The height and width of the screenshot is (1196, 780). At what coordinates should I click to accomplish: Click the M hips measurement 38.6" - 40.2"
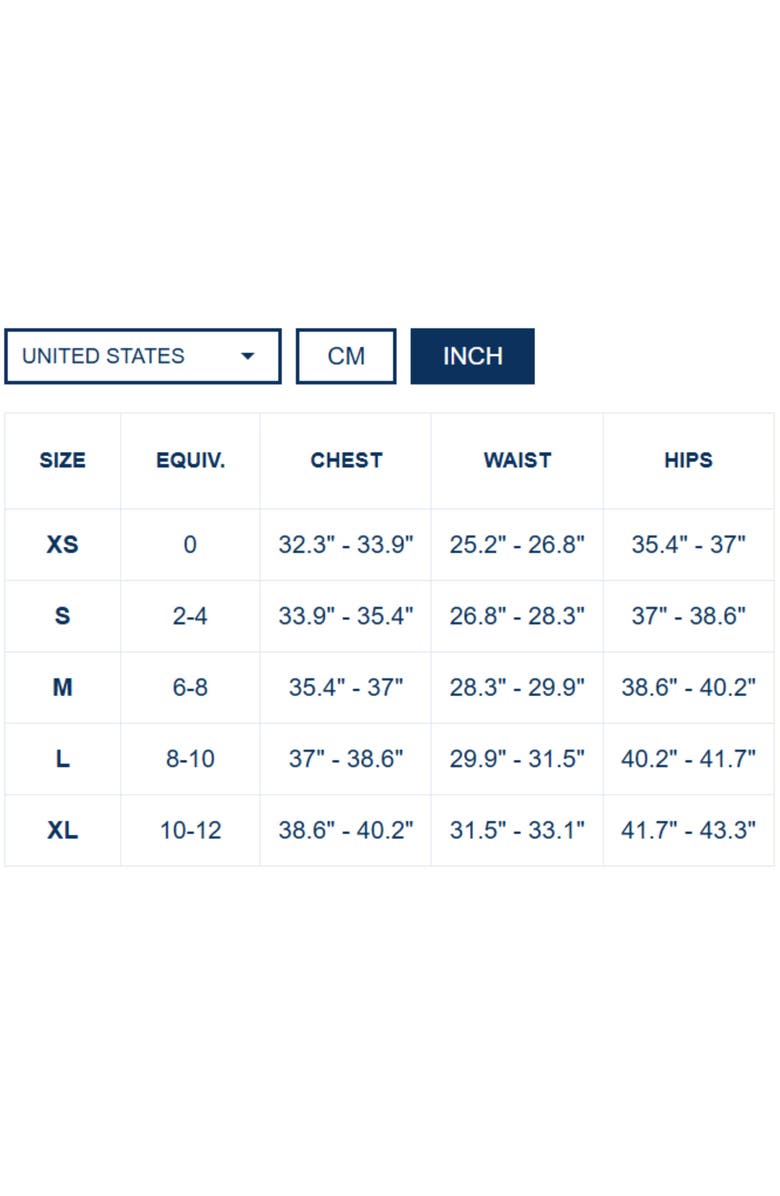tap(688, 688)
